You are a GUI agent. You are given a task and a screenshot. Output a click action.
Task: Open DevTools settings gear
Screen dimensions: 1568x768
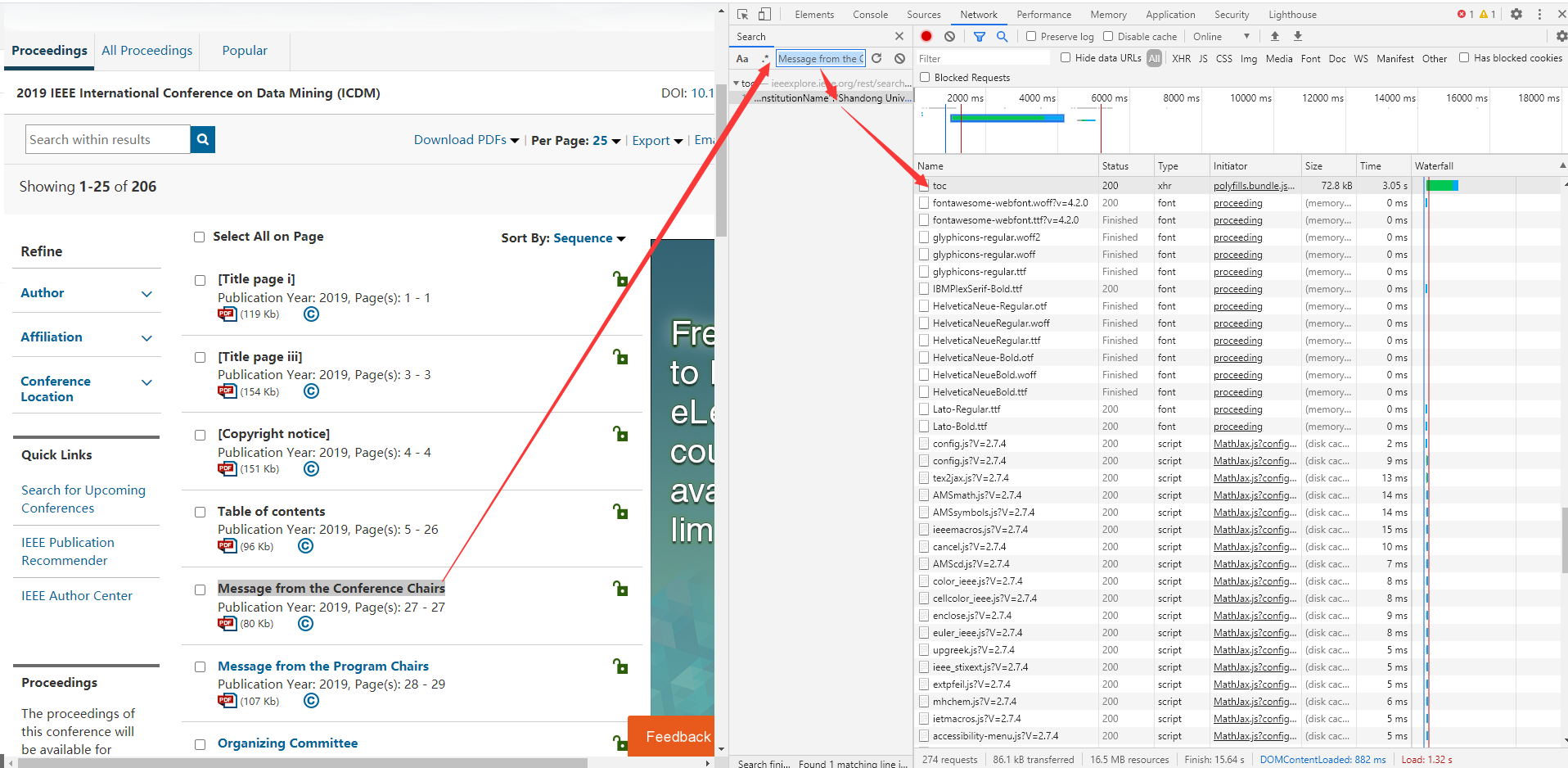tap(1516, 14)
